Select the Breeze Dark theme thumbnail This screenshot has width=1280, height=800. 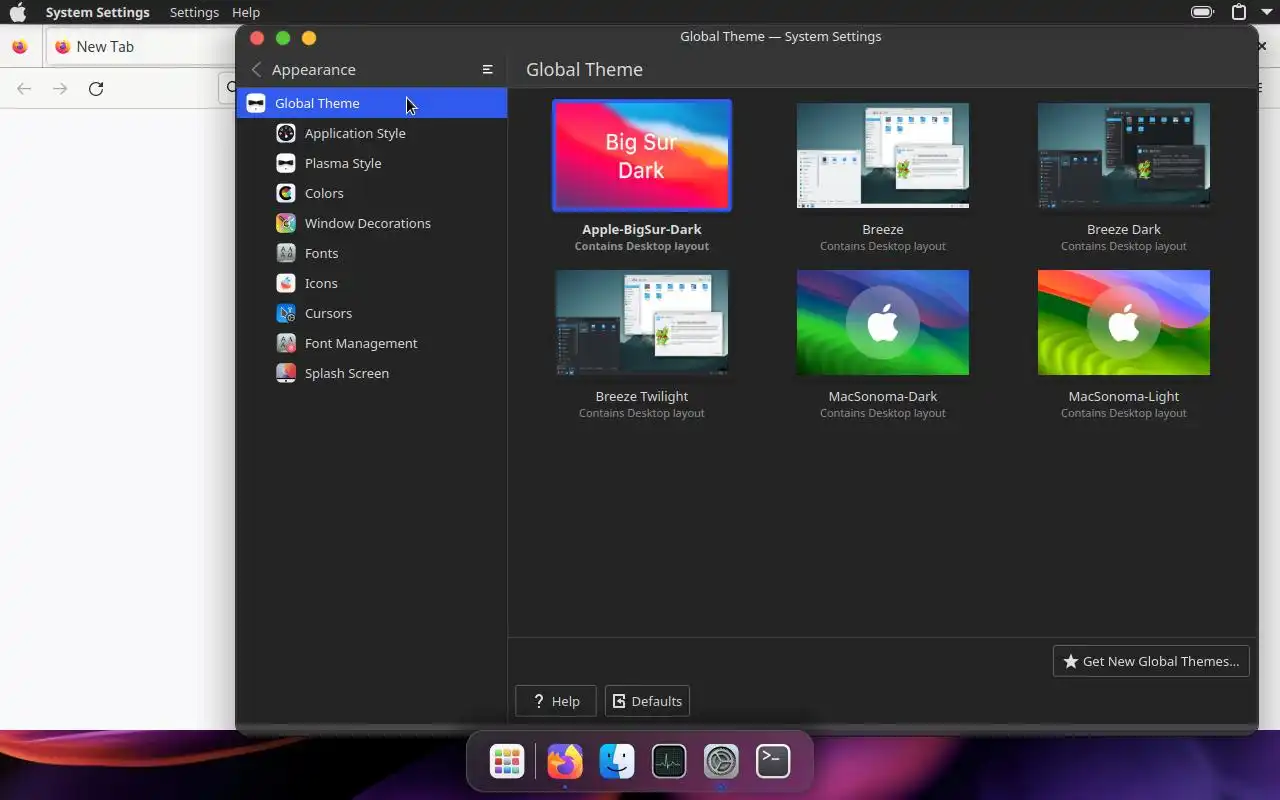click(1124, 155)
